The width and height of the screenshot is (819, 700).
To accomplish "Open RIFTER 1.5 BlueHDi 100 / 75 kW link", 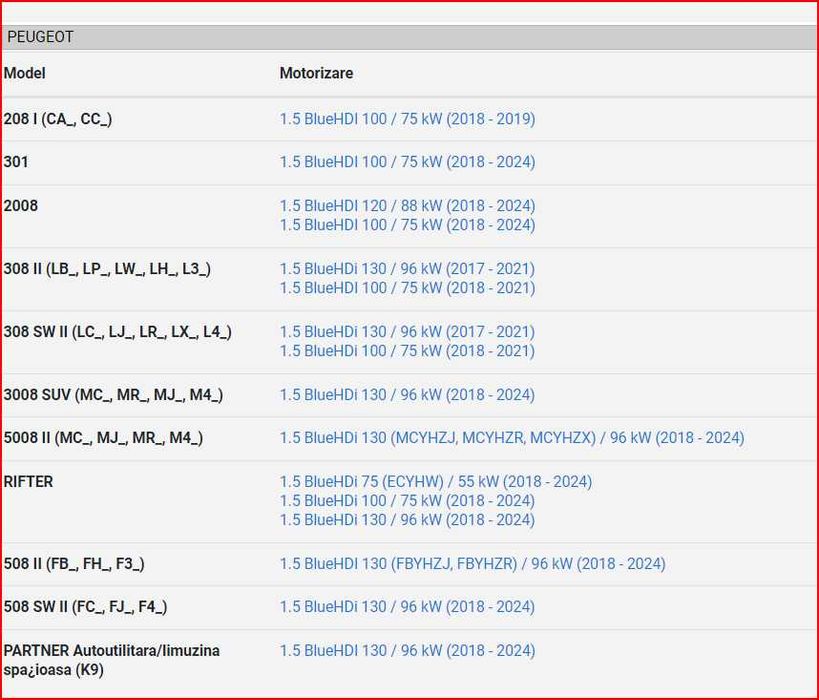I will tap(407, 501).
